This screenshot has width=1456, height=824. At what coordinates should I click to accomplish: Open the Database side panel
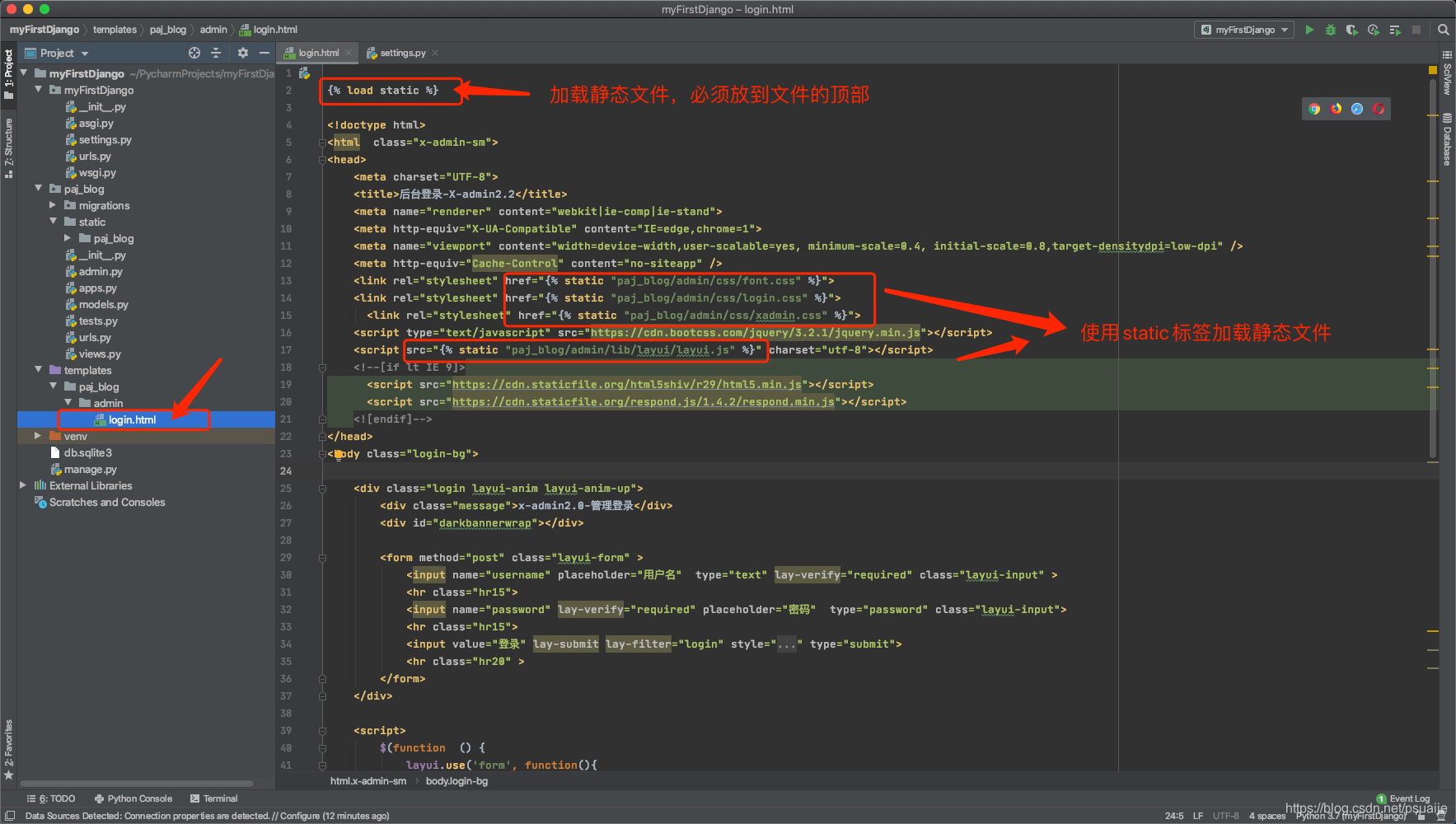coord(1447,140)
